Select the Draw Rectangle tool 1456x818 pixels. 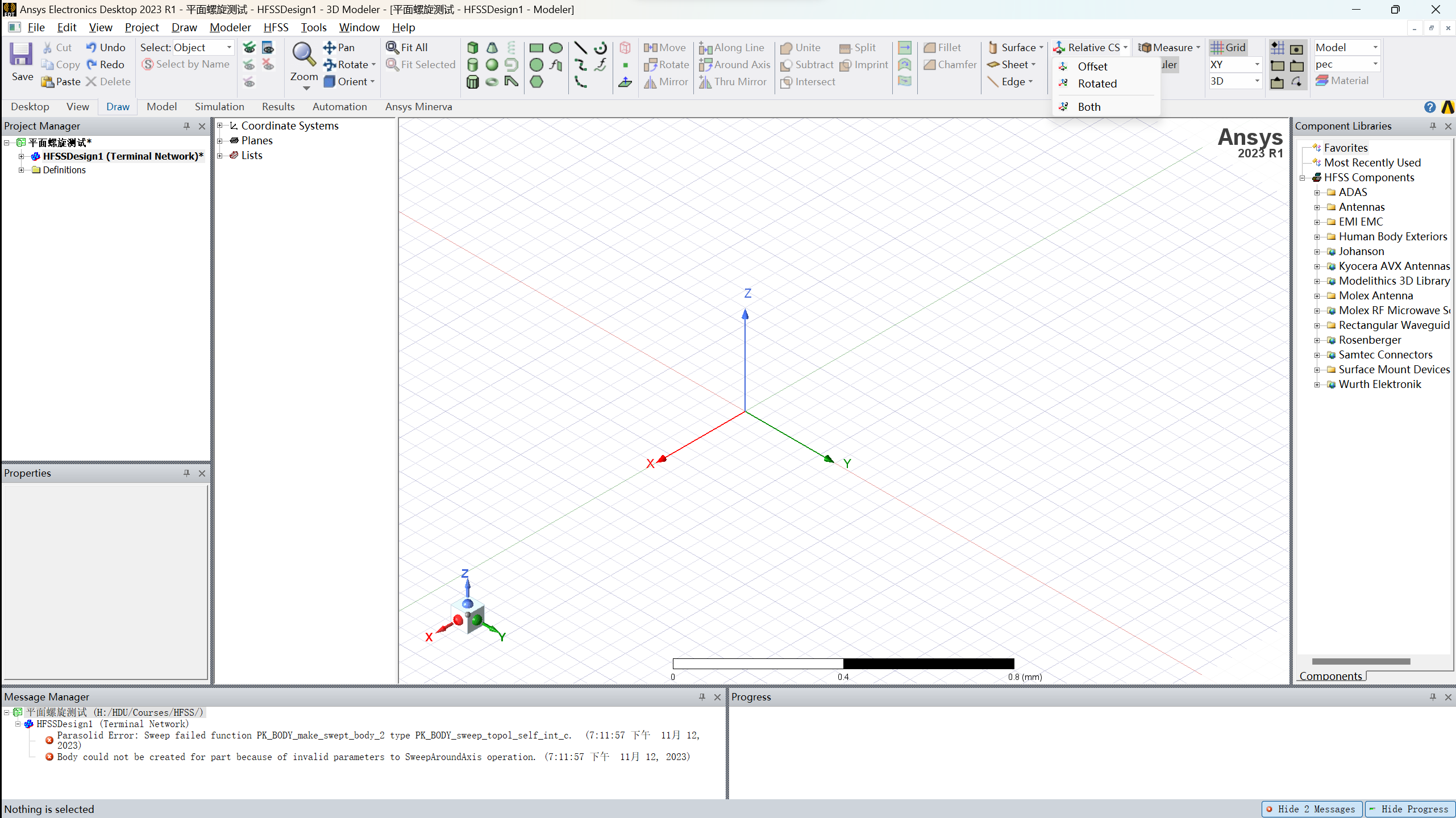tap(536, 48)
